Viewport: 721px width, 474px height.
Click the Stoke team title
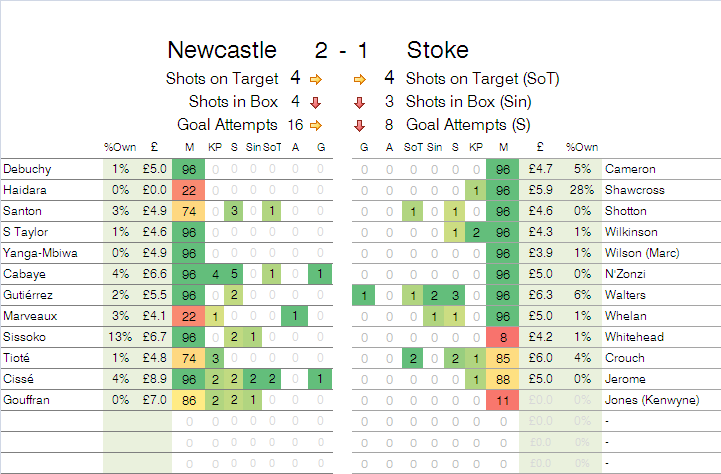coord(438,50)
